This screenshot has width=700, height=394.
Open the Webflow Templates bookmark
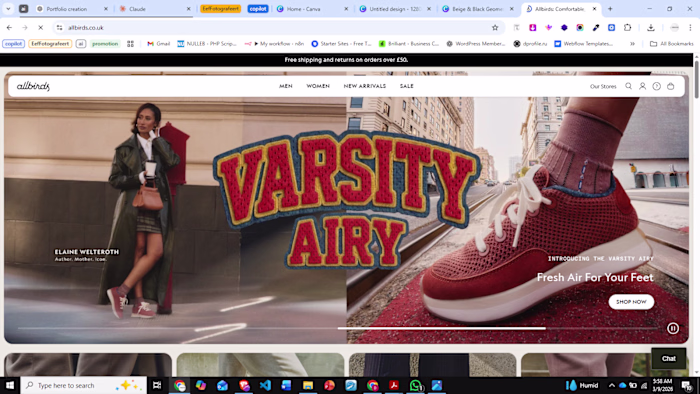pyautogui.click(x=584, y=44)
